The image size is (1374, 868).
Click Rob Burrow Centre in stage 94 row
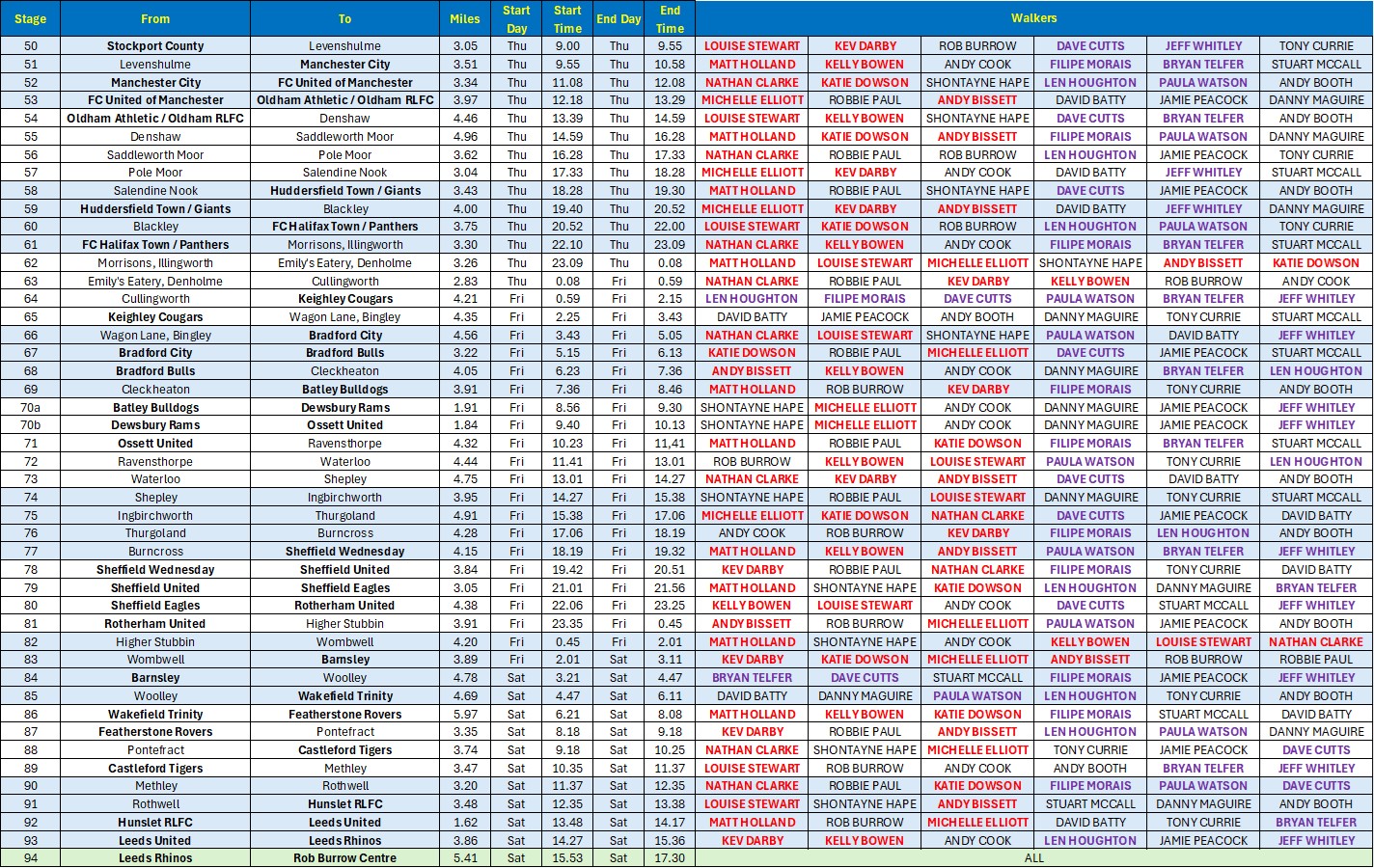point(345,858)
